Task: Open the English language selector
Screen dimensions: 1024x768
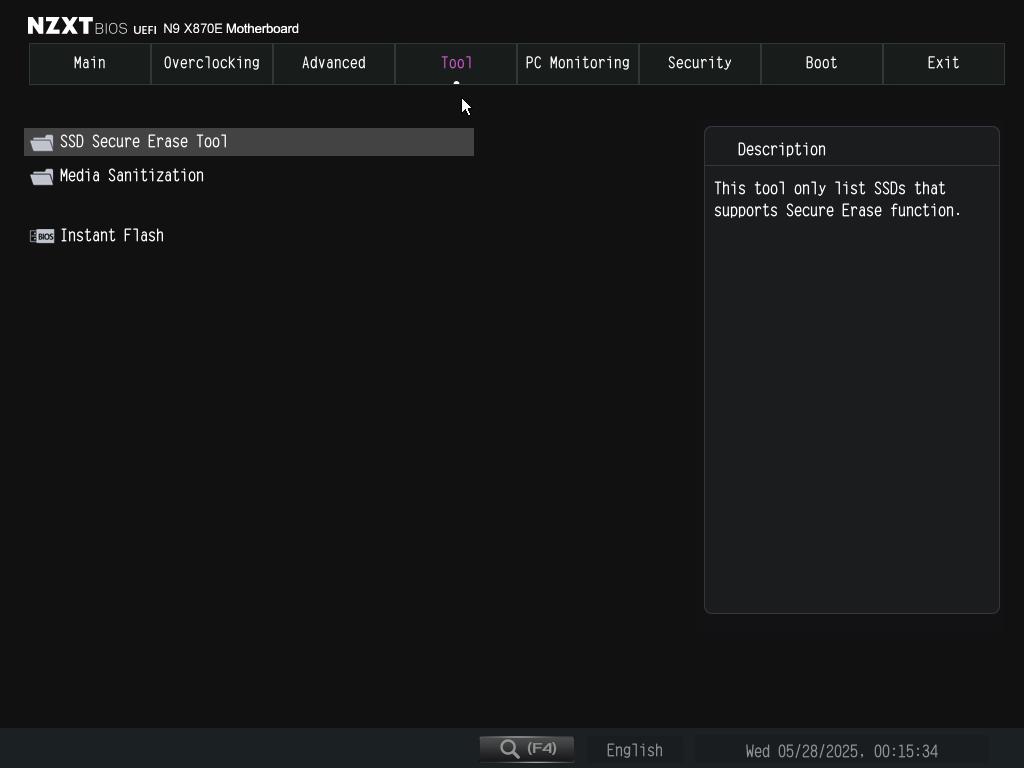Action: click(x=634, y=750)
